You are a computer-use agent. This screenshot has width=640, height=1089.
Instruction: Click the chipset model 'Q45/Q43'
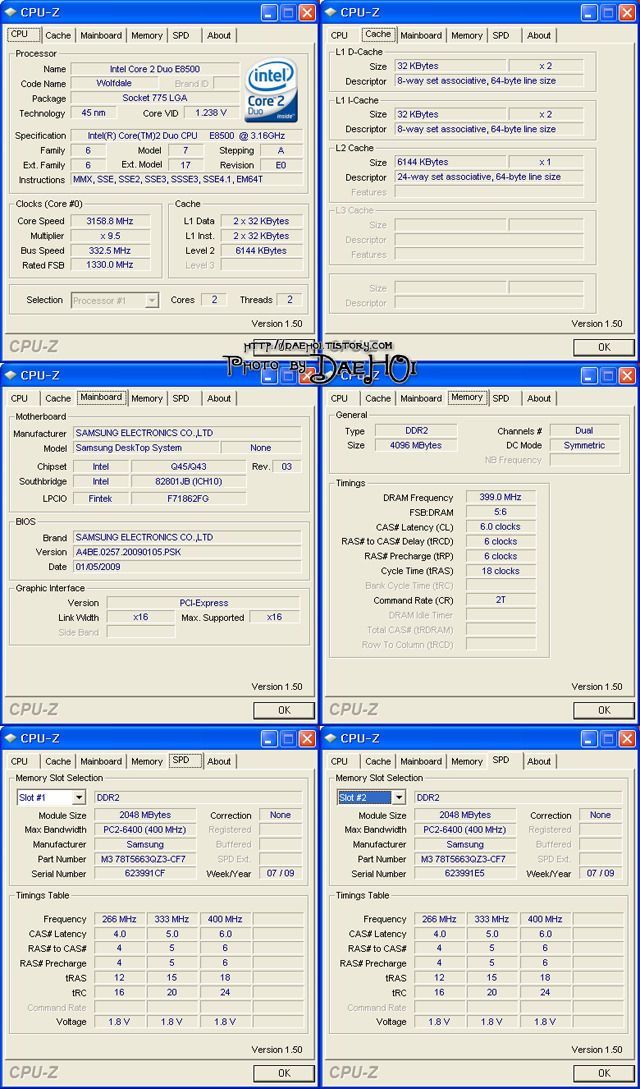point(188,467)
